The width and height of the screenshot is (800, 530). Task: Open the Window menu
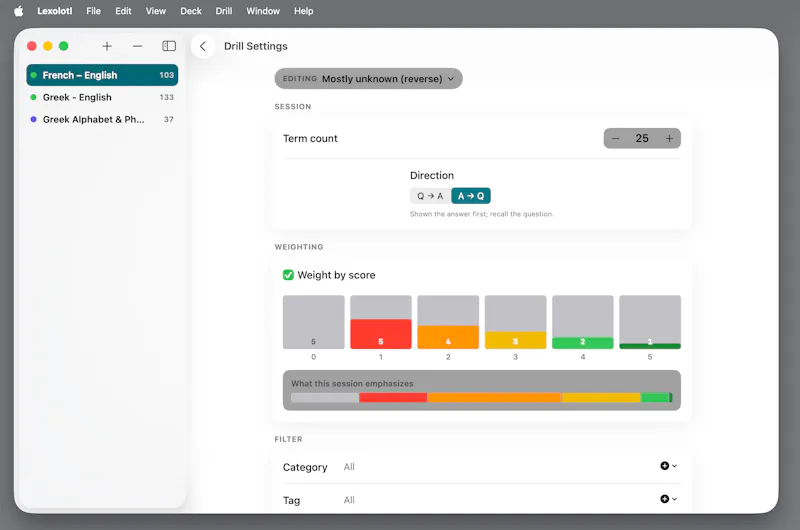click(x=263, y=11)
